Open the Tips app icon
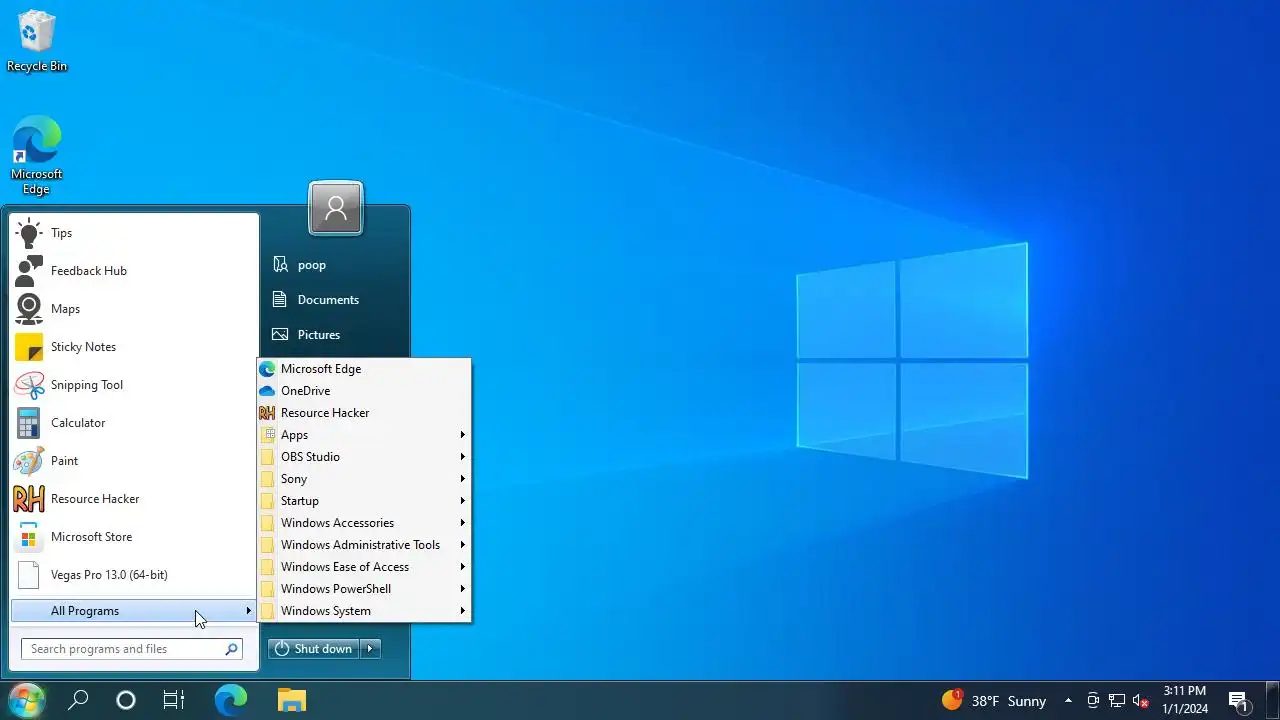 coord(29,233)
